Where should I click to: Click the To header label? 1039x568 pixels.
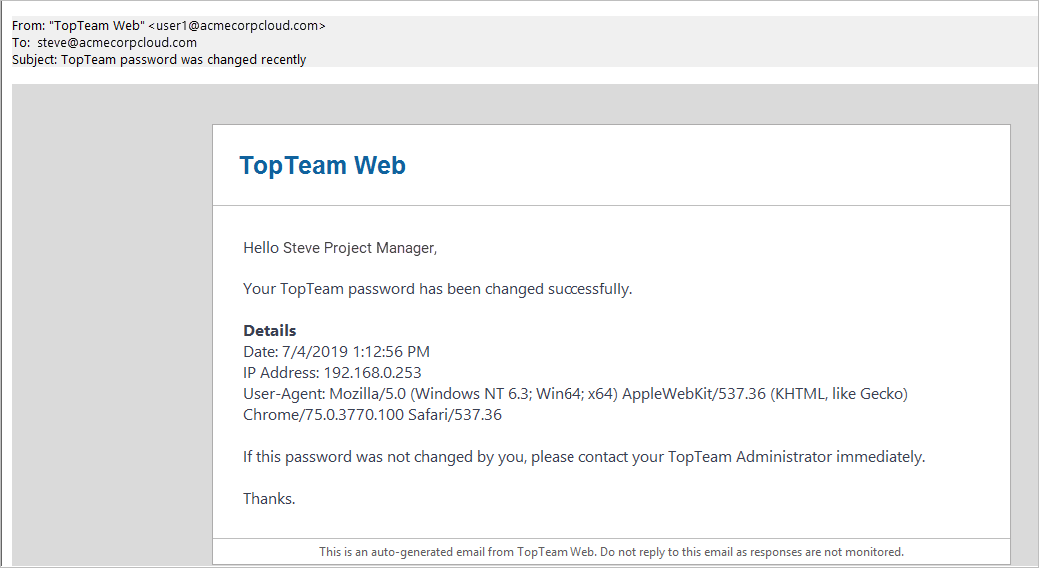[21, 42]
